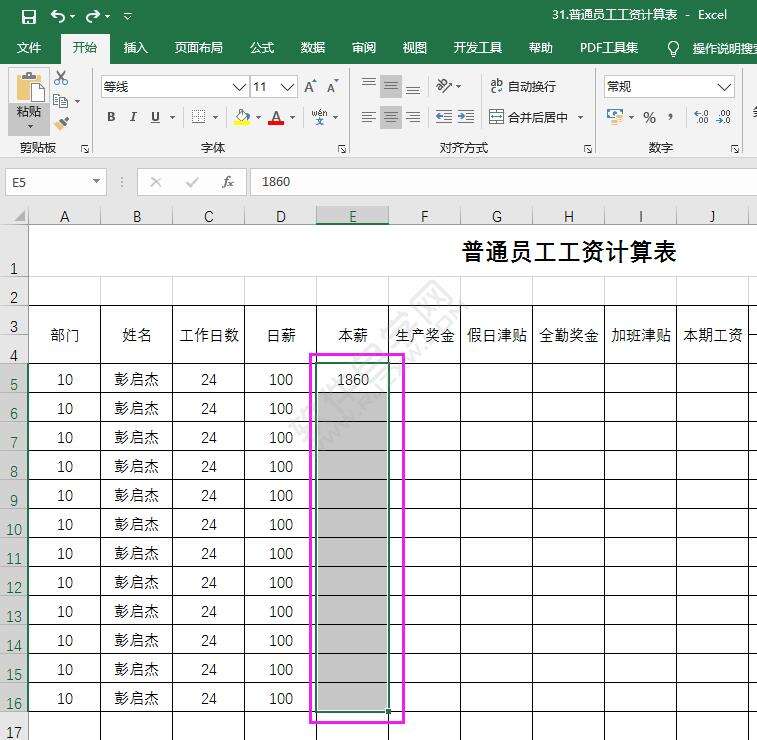This screenshot has width=757, height=740.
Task: Open the 文件 menu
Action: pyautogui.click(x=29, y=48)
